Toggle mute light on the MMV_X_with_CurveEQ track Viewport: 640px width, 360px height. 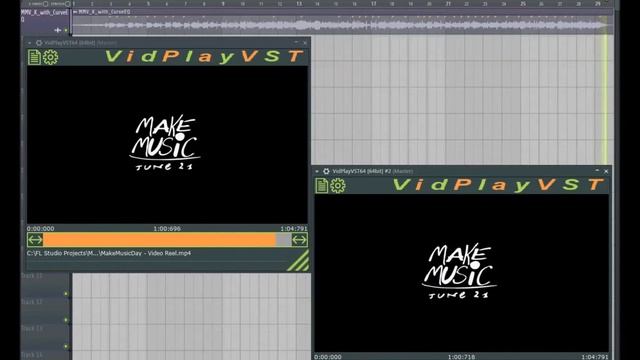(66, 30)
